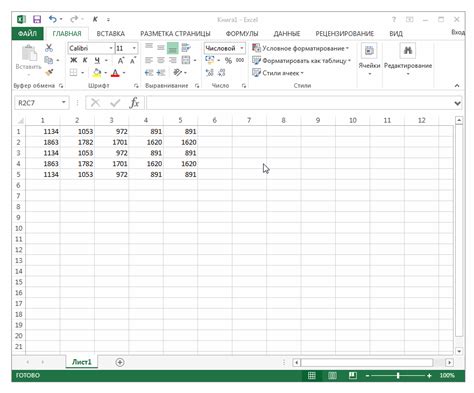Screen dimensions: 474x393
Task: Select cell containing 1701 in row 2
Action: tap(112, 142)
